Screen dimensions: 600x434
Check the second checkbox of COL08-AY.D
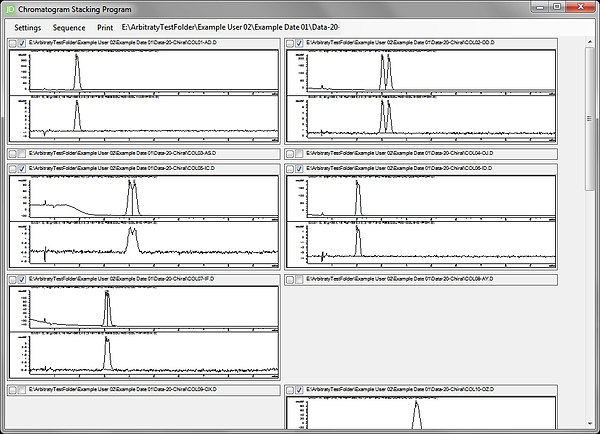299,279
